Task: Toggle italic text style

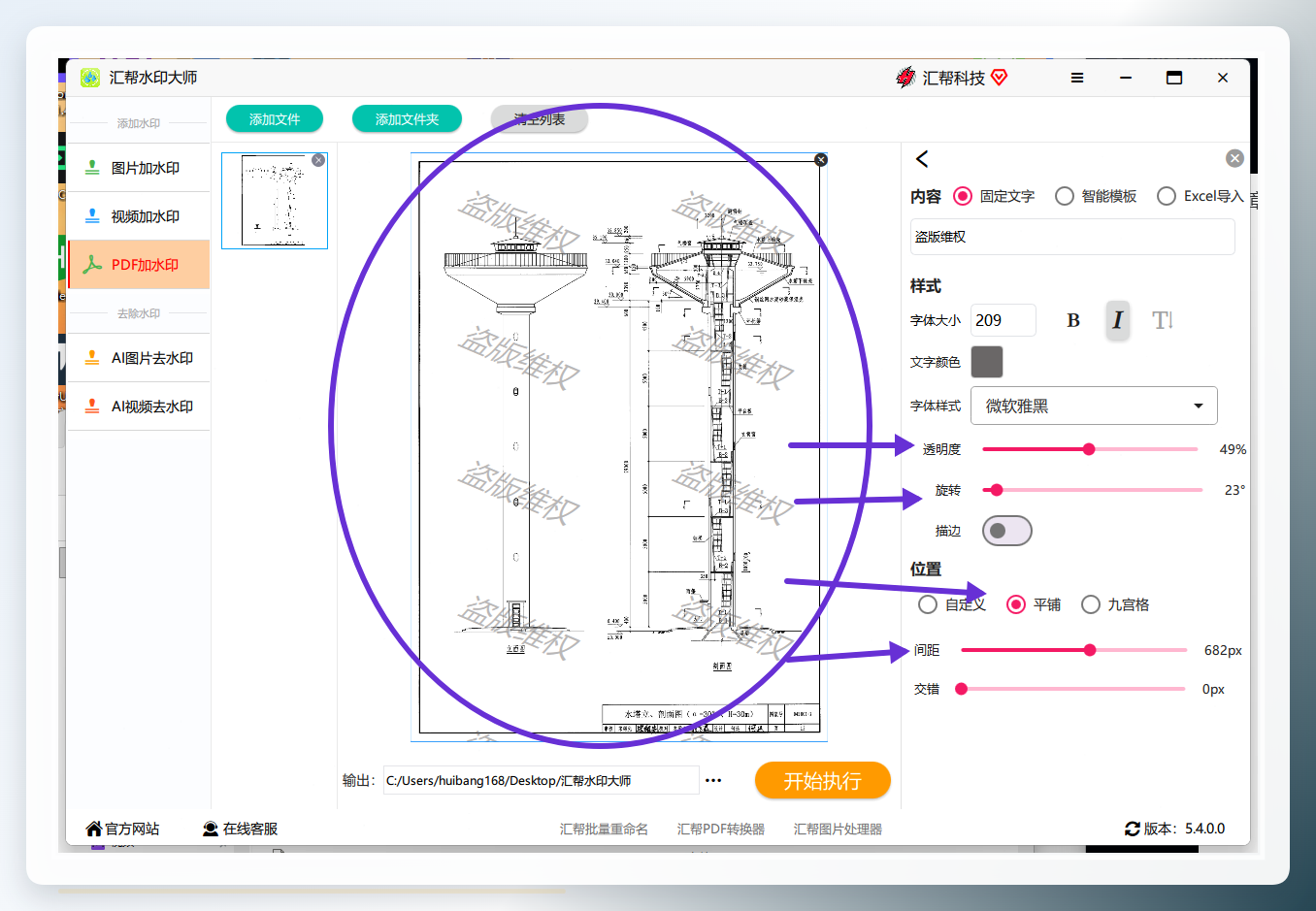Action: click(1117, 320)
